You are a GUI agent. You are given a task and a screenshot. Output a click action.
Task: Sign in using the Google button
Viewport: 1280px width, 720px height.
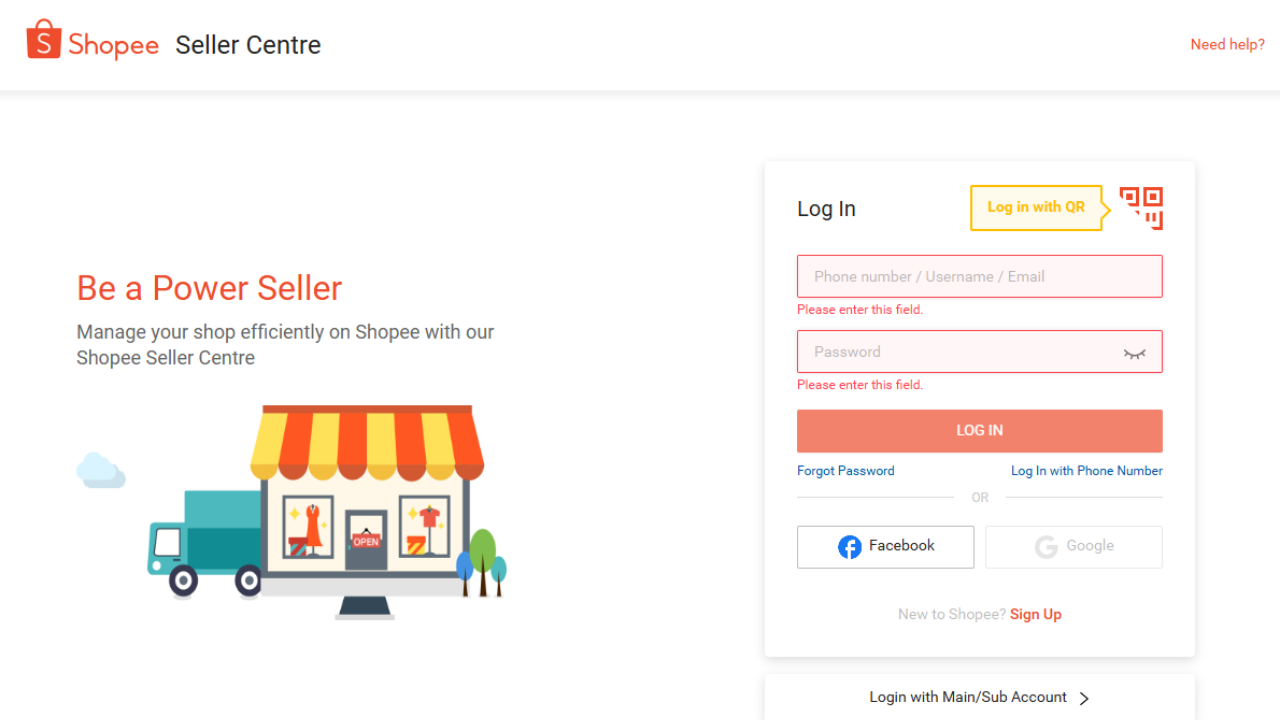1074,547
